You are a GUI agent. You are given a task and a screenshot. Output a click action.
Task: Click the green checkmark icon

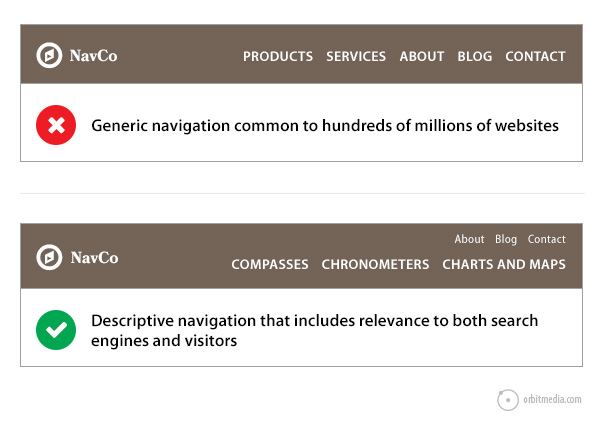tap(55, 330)
